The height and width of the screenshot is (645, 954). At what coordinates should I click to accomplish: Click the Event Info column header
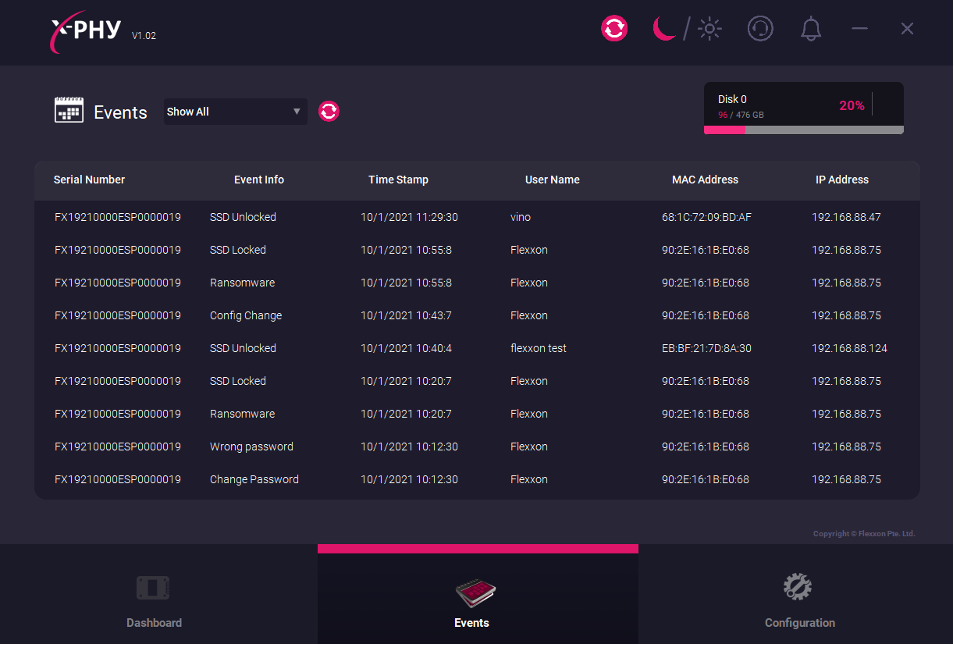click(x=259, y=180)
